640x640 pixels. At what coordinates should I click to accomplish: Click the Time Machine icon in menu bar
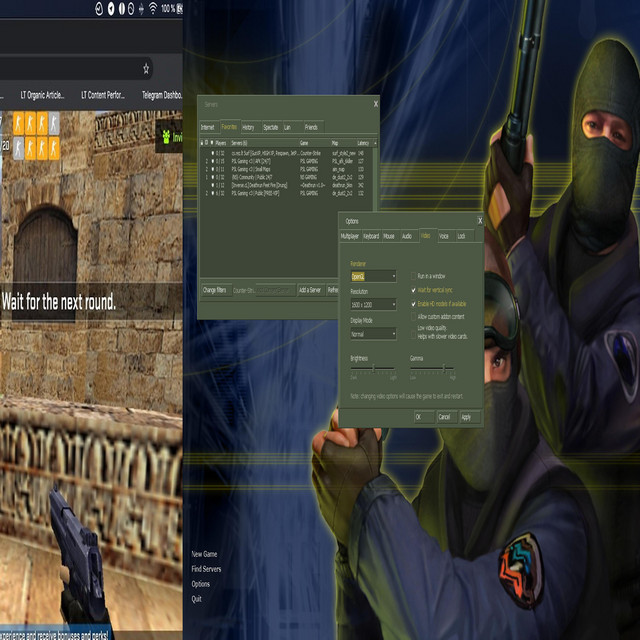(98, 8)
